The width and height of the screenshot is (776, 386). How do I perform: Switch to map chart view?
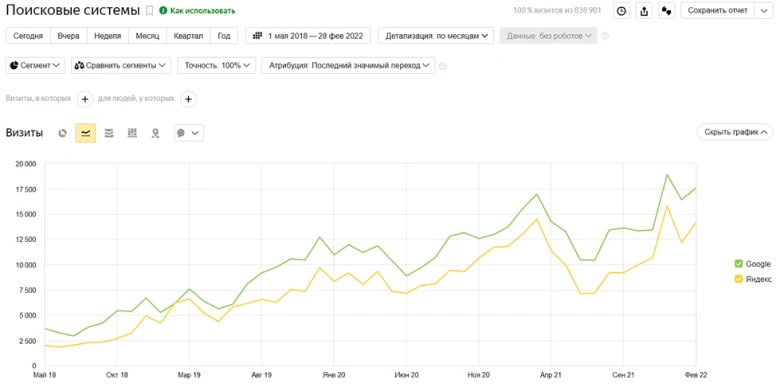pos(155,133)
